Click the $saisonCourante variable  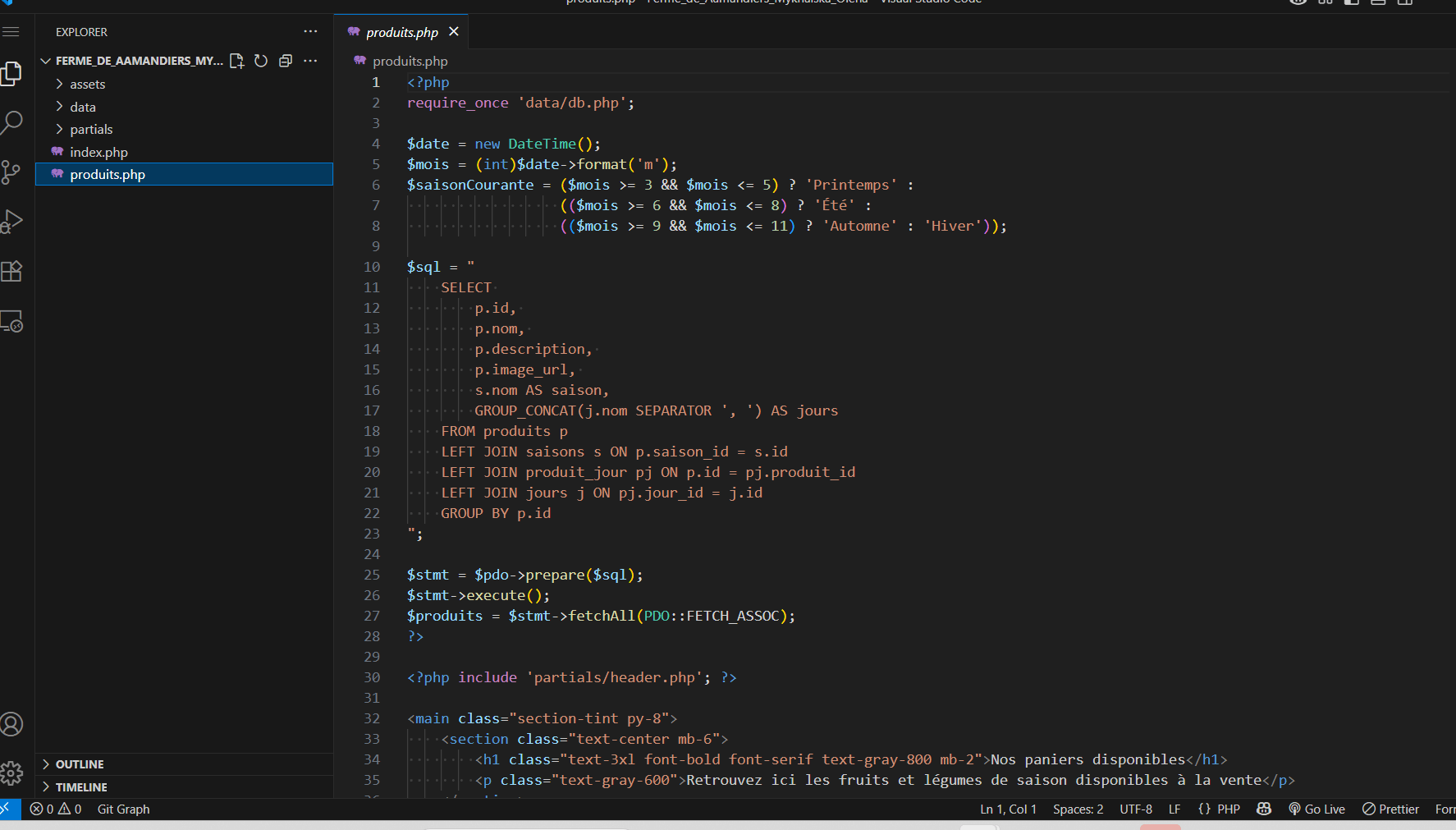coord(470,185)
